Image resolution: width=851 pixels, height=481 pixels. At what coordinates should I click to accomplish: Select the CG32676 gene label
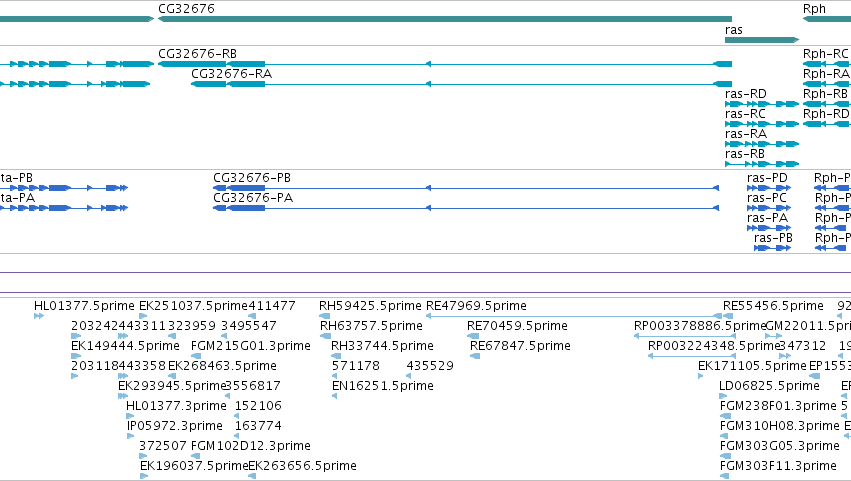coord(186,9)
